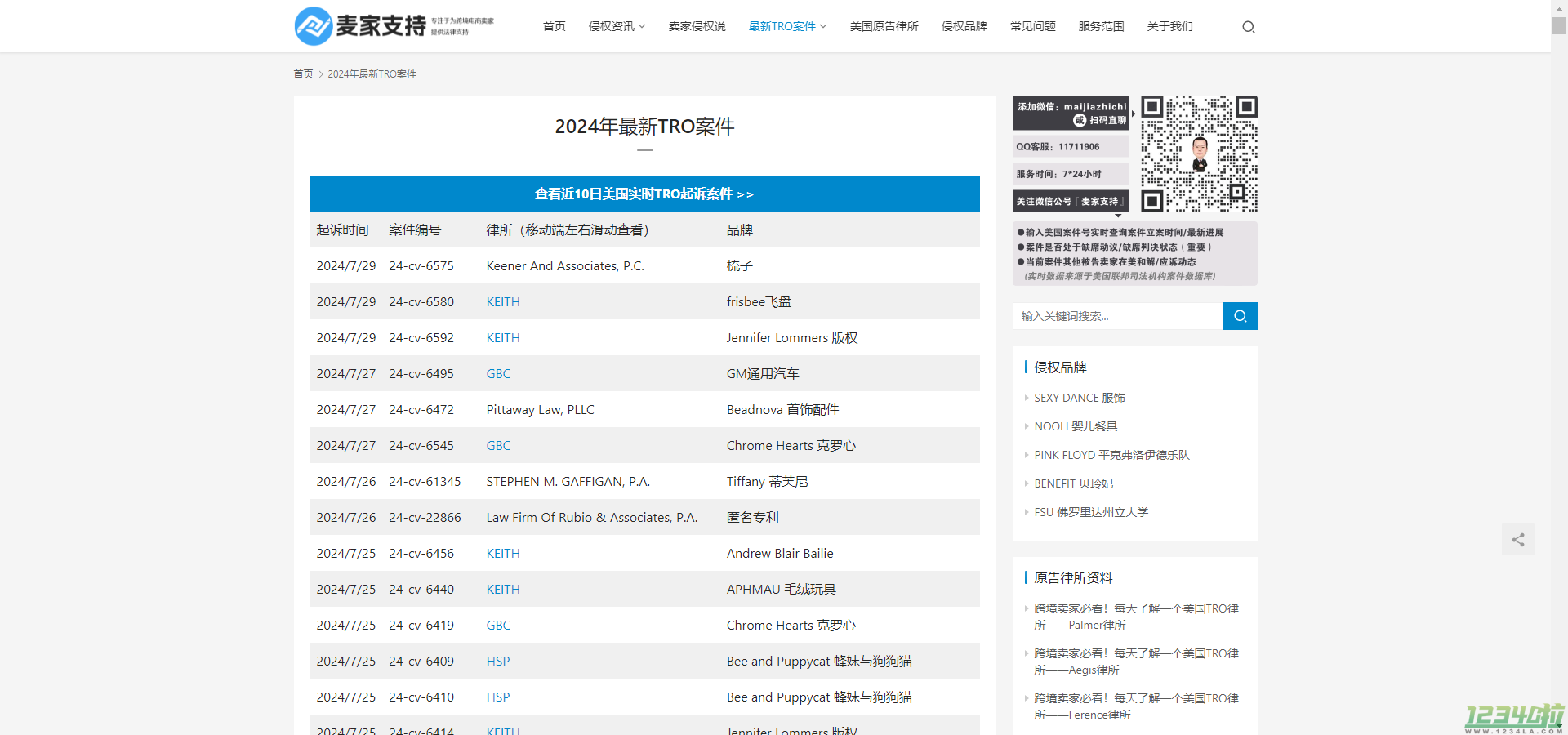Select the Beadnova 首饰配件 cell
This screenshot has height=735, width=1568.
click(x=783, y=409)
